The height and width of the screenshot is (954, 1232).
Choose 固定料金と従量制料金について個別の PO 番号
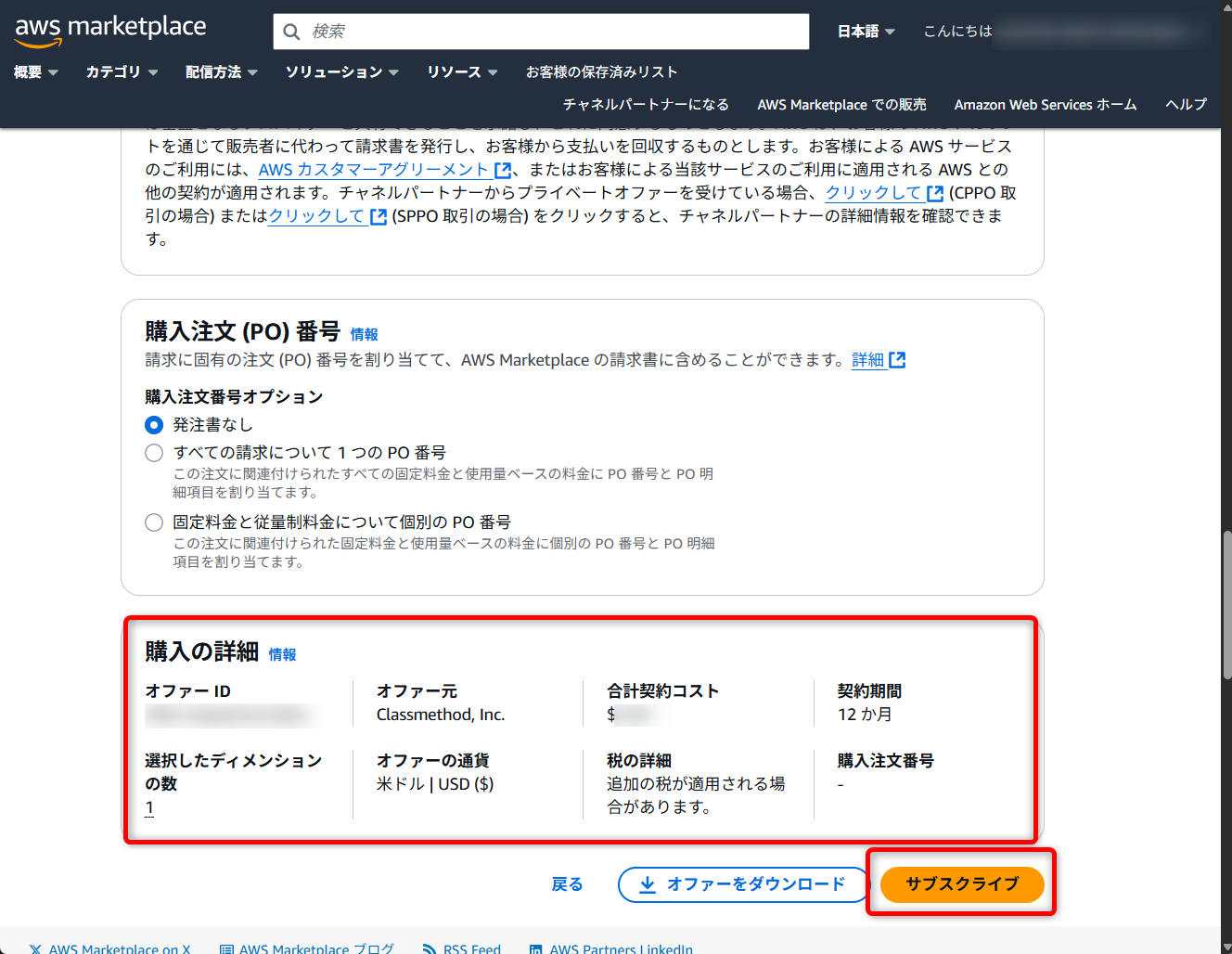pyautogui.click(x=154, y=522)
